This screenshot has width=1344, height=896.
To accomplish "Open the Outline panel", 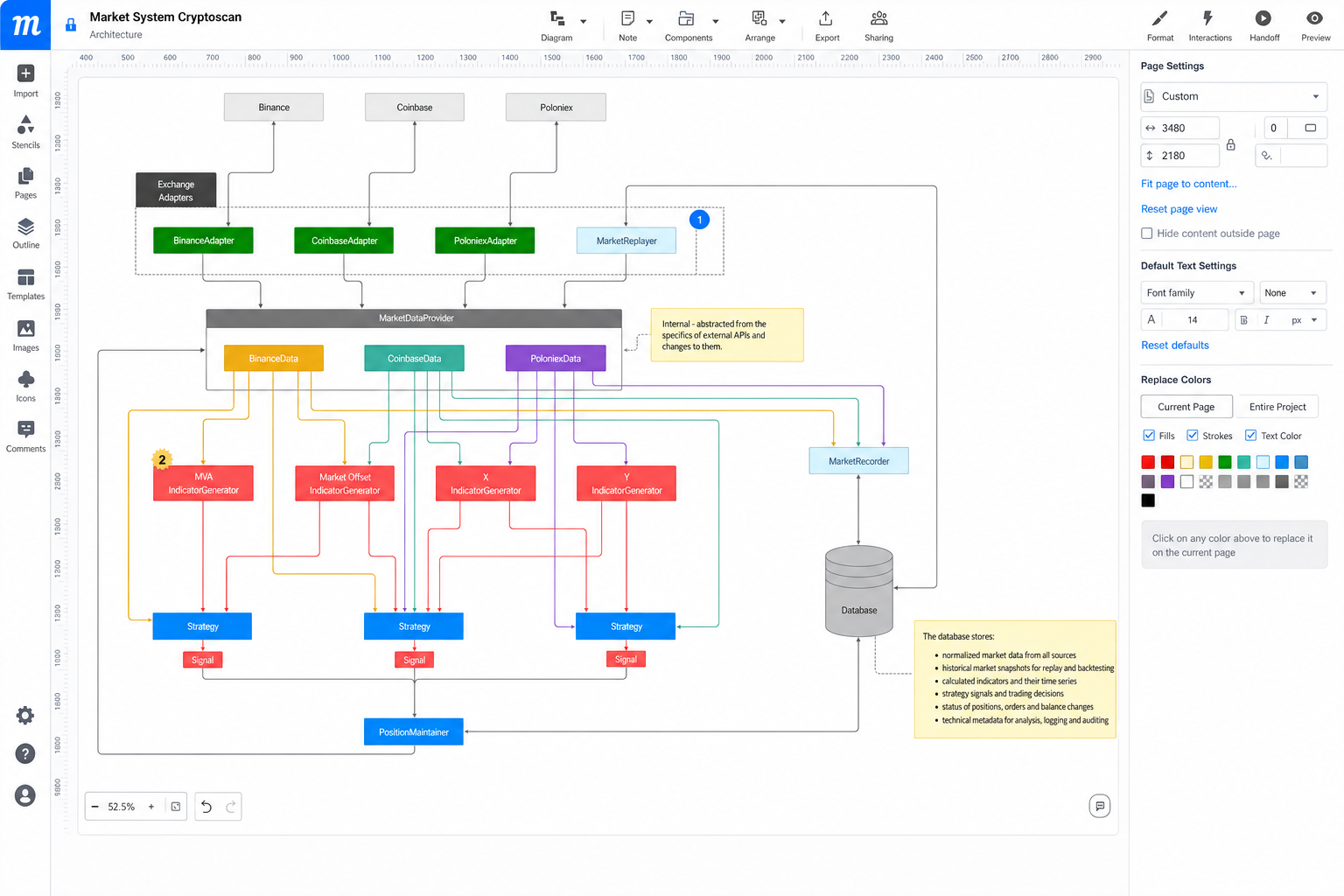I will click(x=25, y=234).
